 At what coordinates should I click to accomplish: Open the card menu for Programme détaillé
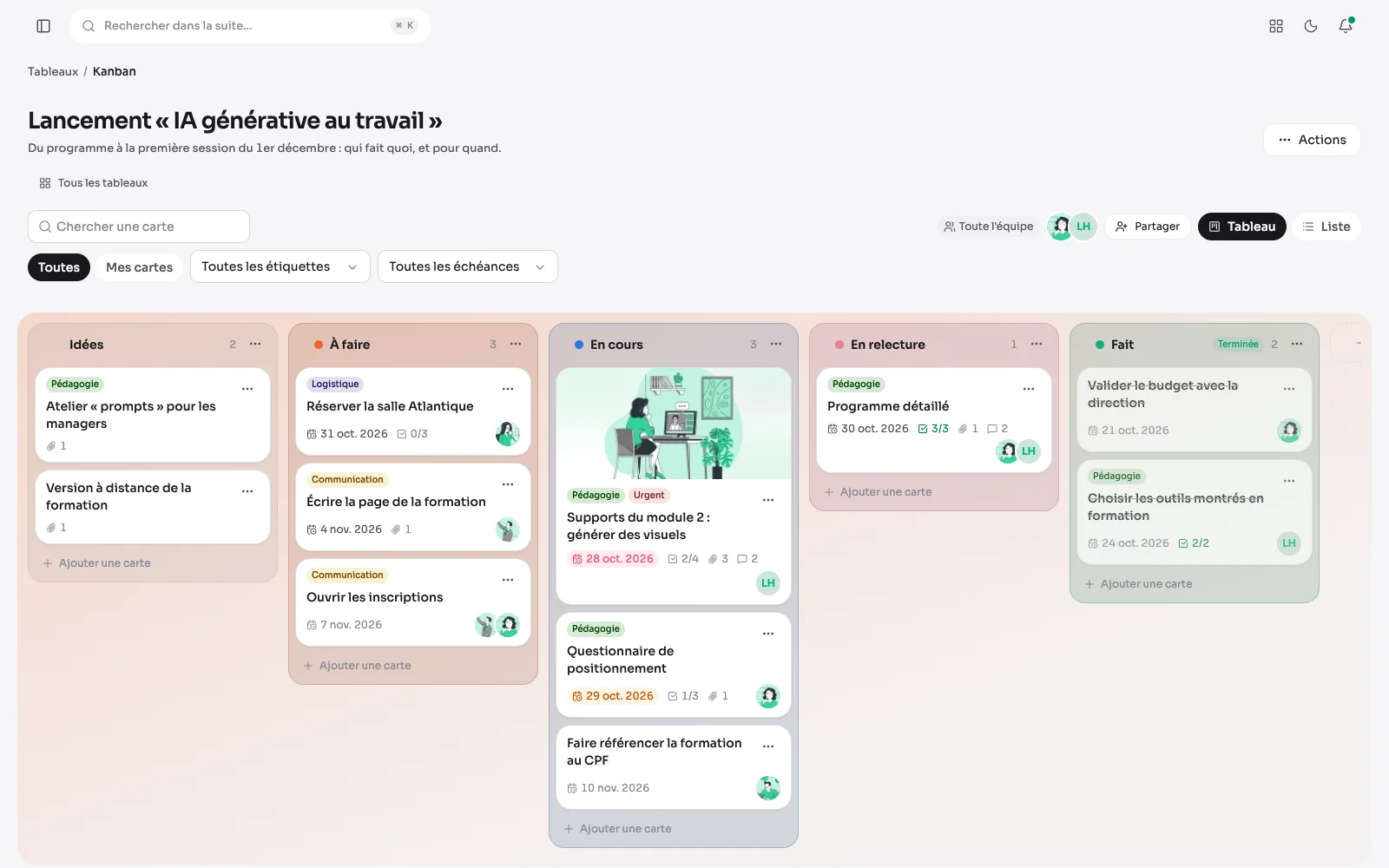tap(1029, 389)
